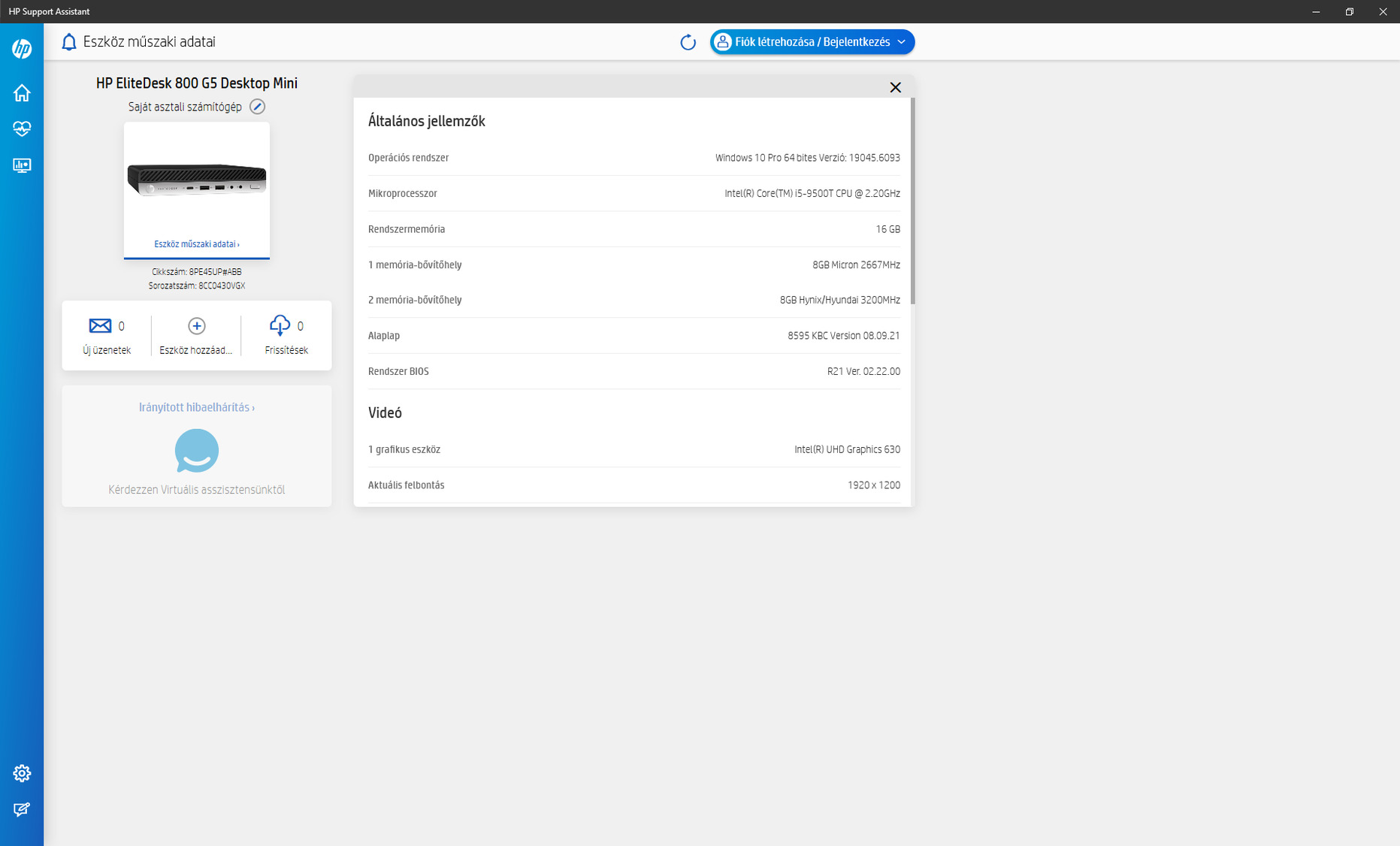Open updates cloud download icon
The image size is (1400, 846).
coord(280,325)
